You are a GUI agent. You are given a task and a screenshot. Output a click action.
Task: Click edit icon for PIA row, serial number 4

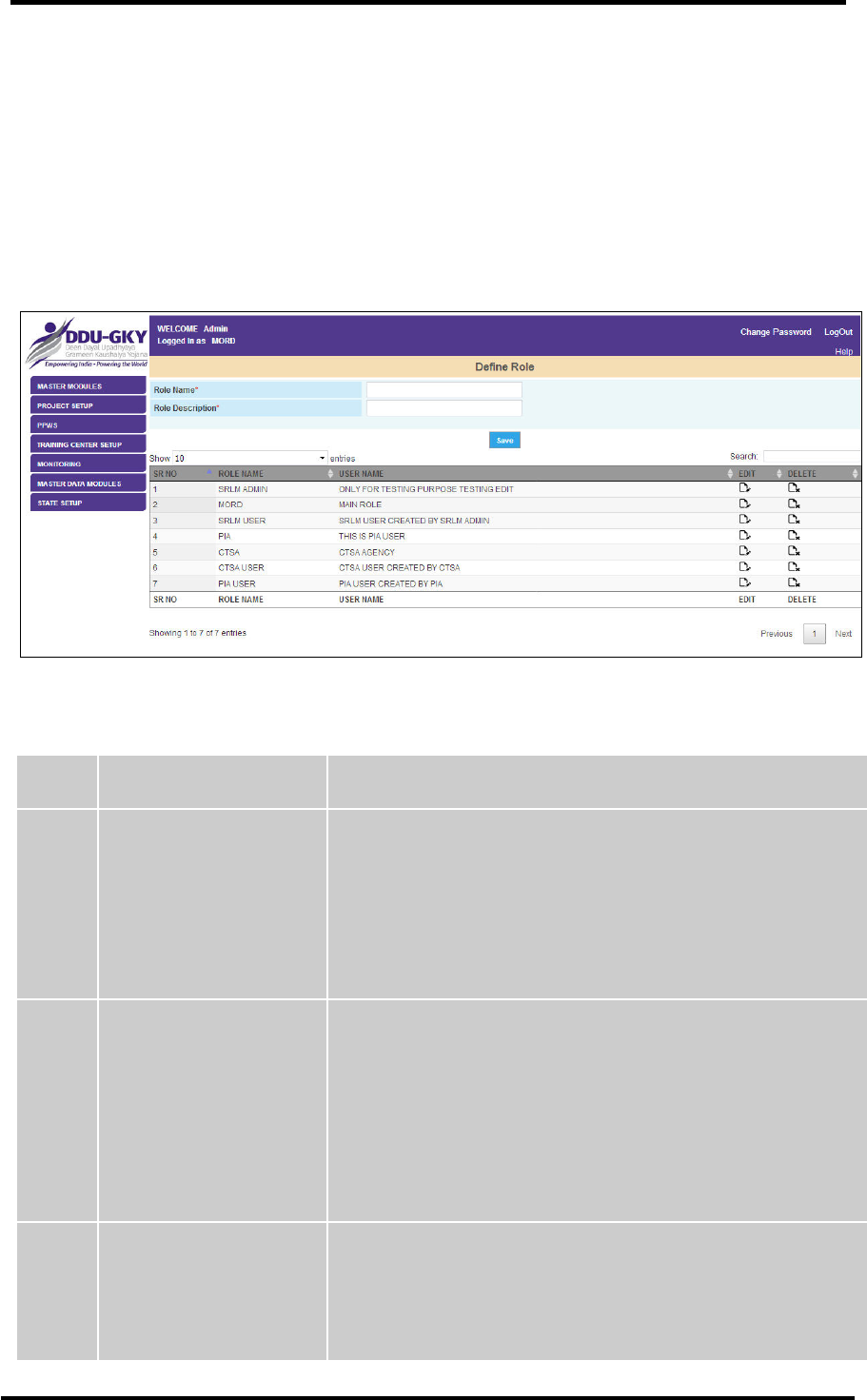coord(745,536)
